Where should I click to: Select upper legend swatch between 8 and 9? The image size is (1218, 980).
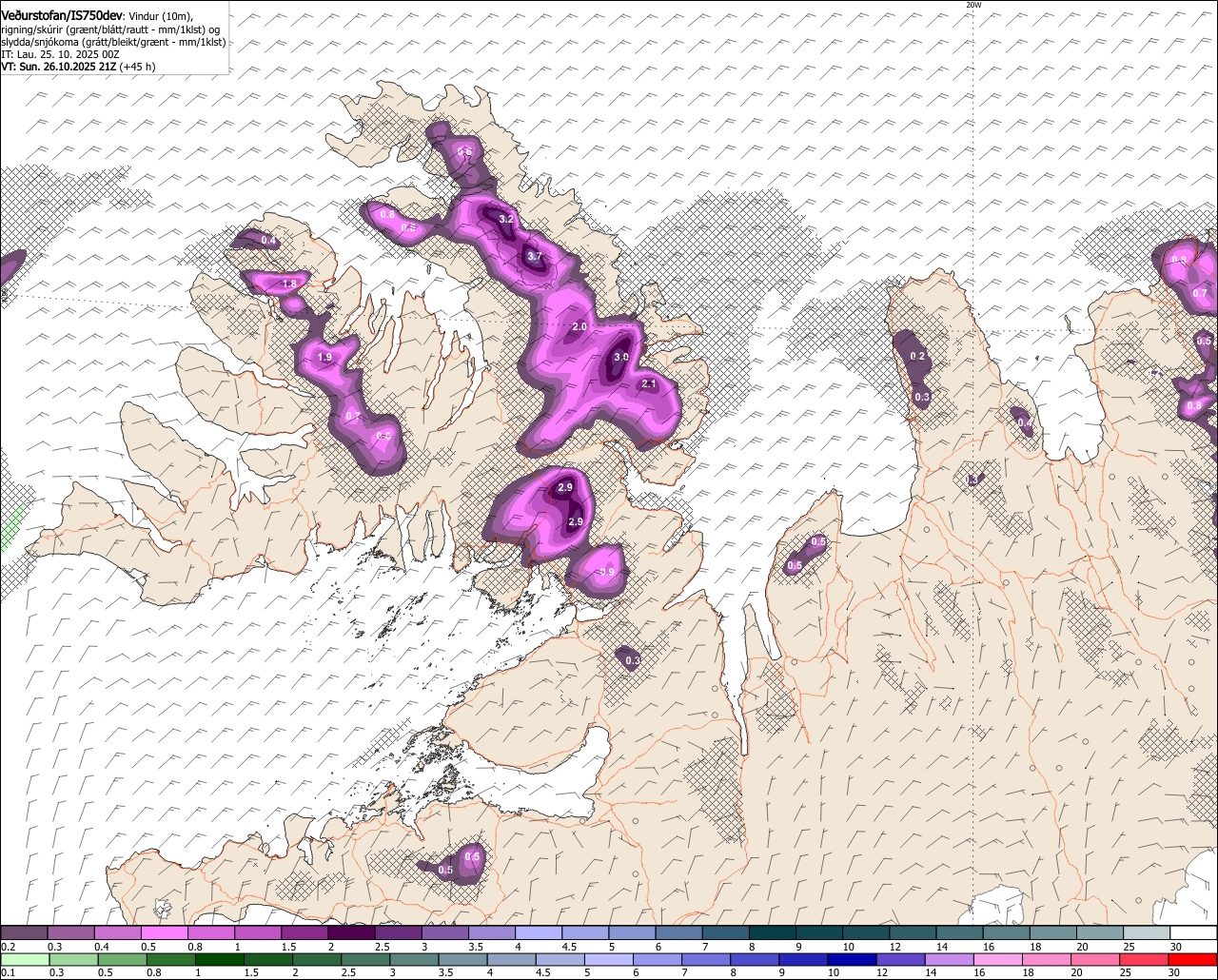pyautogui.click(x=773, y=933)
